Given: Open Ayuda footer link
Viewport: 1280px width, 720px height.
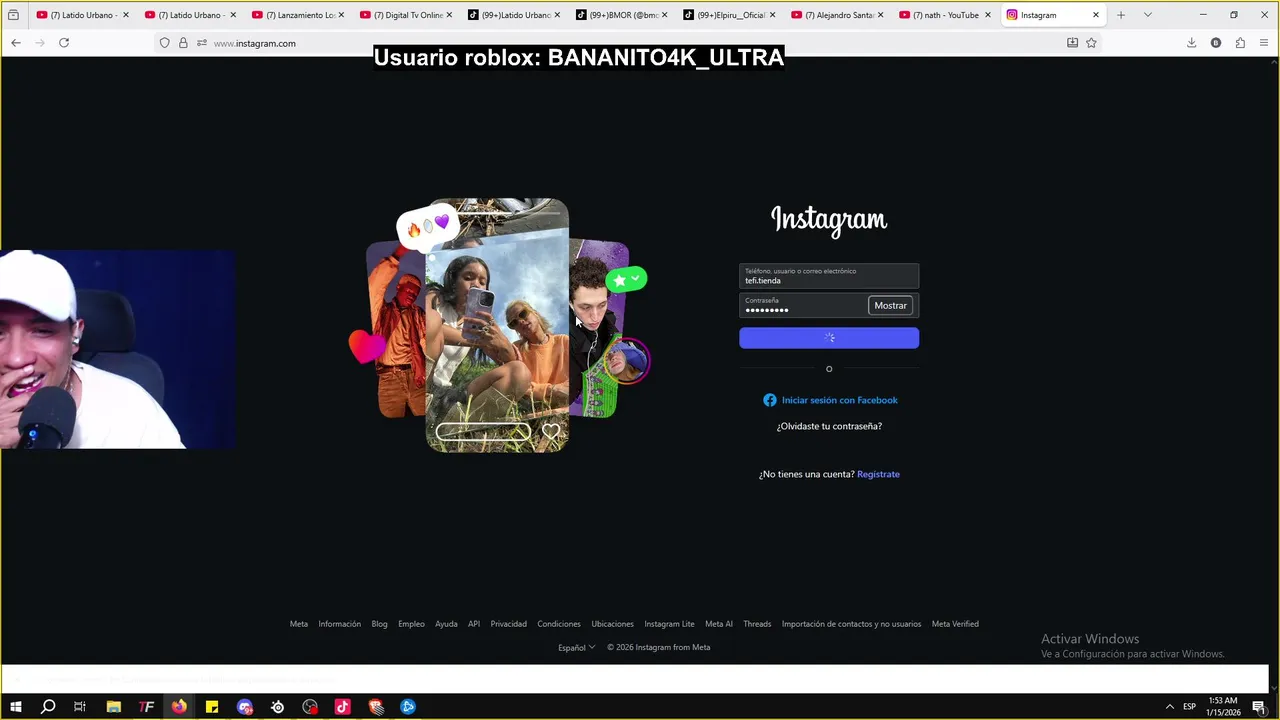Looking at the screenshot, I should pyautogui.click(x=446, y=624).
